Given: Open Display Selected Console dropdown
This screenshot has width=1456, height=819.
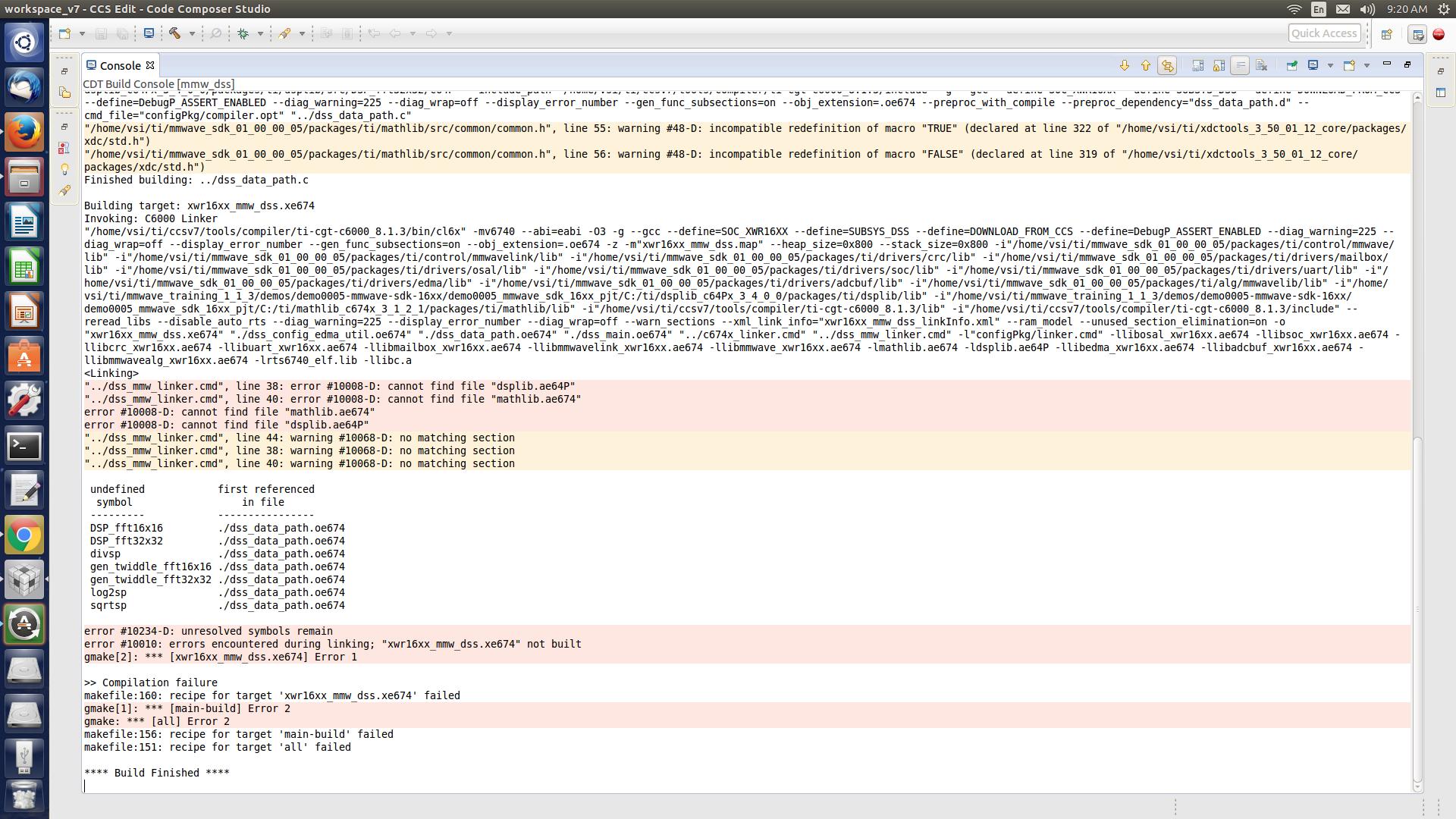Looking at the screenshot, I should [x=1330, y=66].
